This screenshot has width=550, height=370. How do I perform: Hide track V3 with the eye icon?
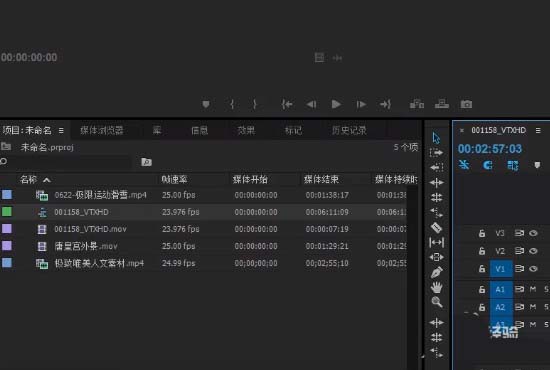pos(533,233)
